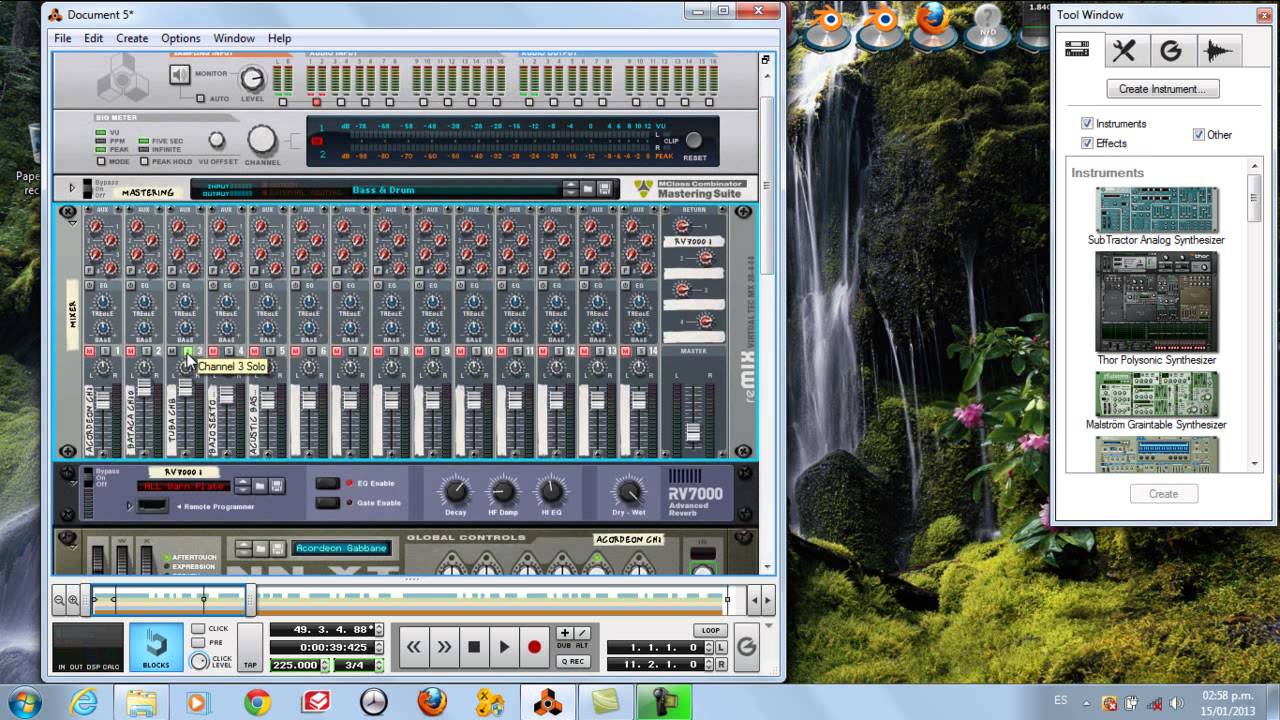
Task: Toggle the RV7000 Gate Enable button
Action: point(327,502)
